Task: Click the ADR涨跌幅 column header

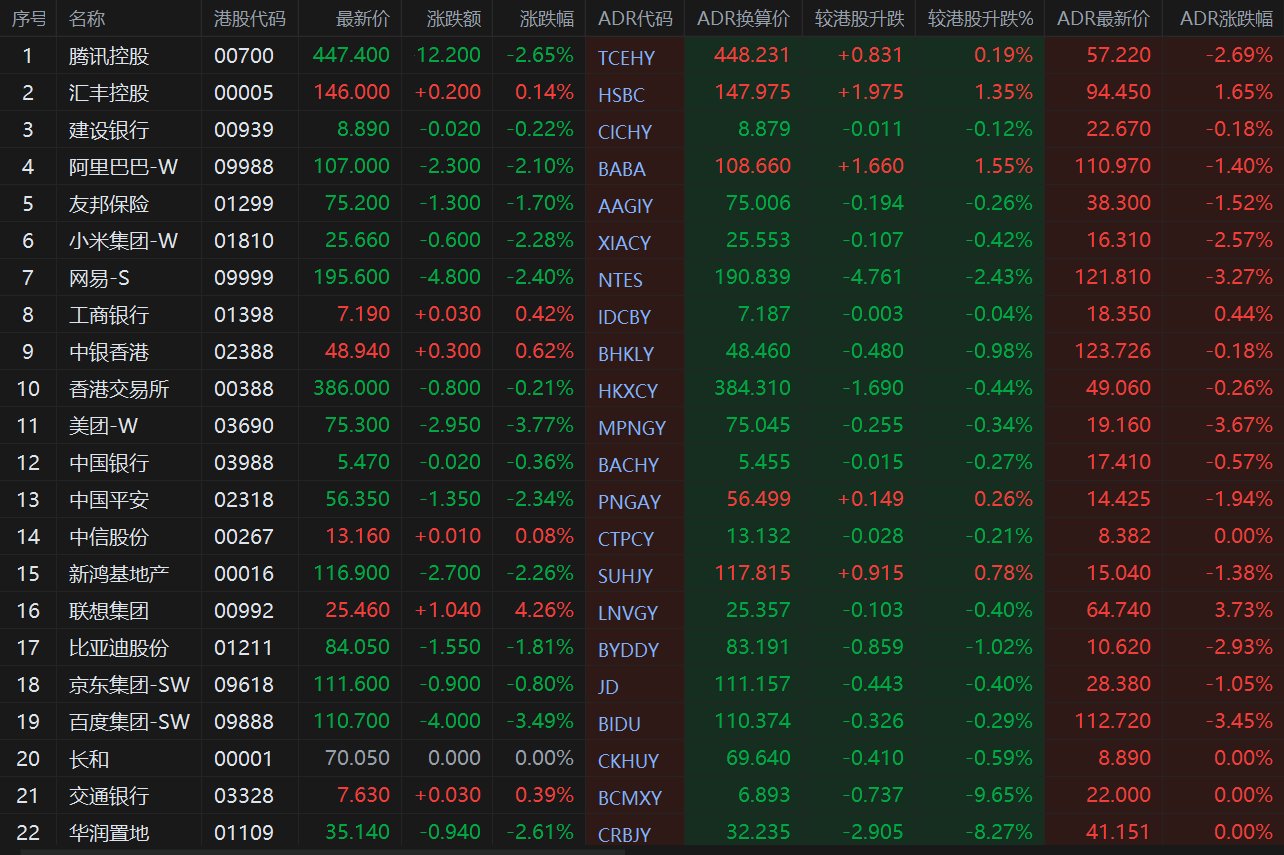Action: [x=1226, y=18]
